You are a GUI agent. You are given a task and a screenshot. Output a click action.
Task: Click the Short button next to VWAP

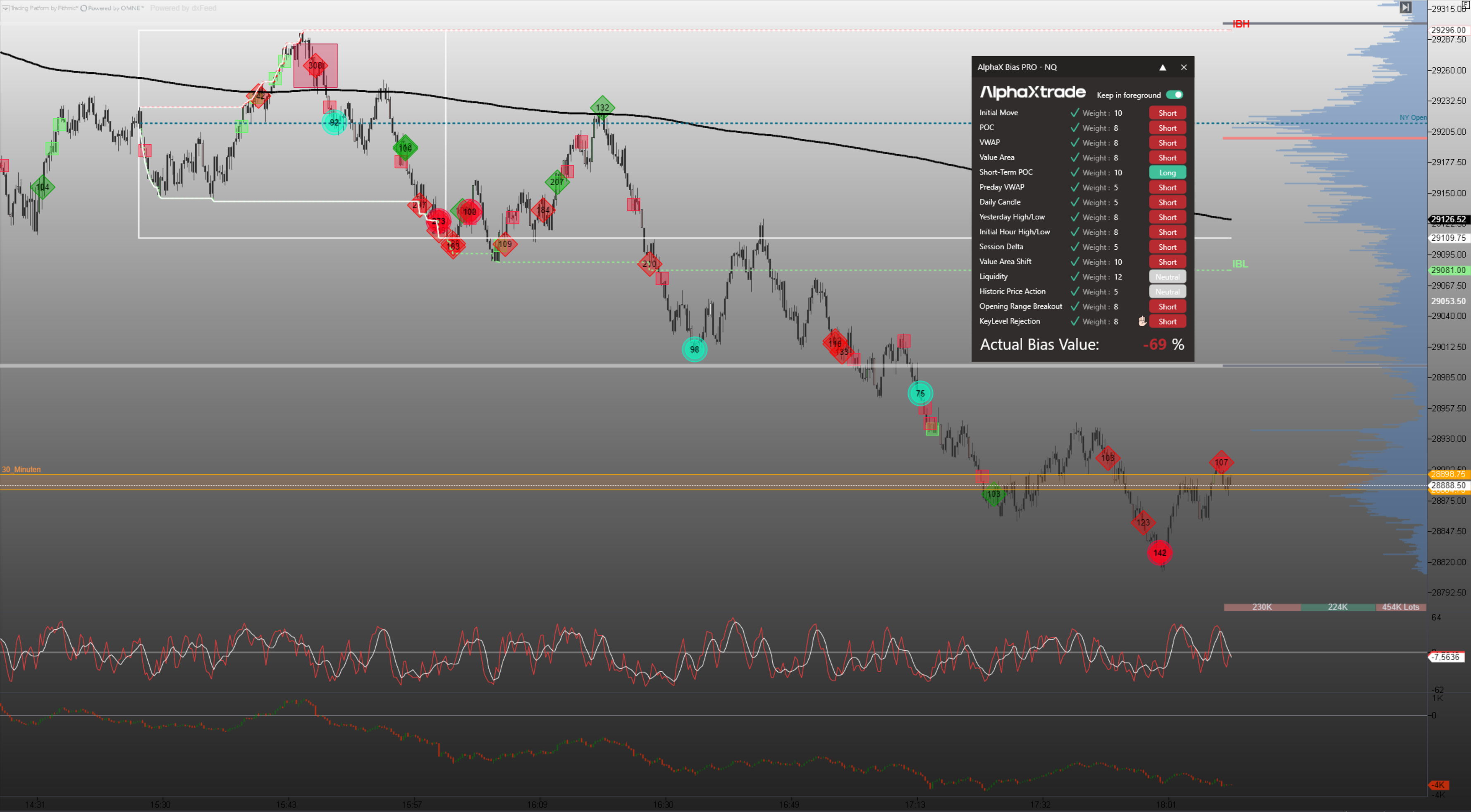click(x=1167, y=143)
